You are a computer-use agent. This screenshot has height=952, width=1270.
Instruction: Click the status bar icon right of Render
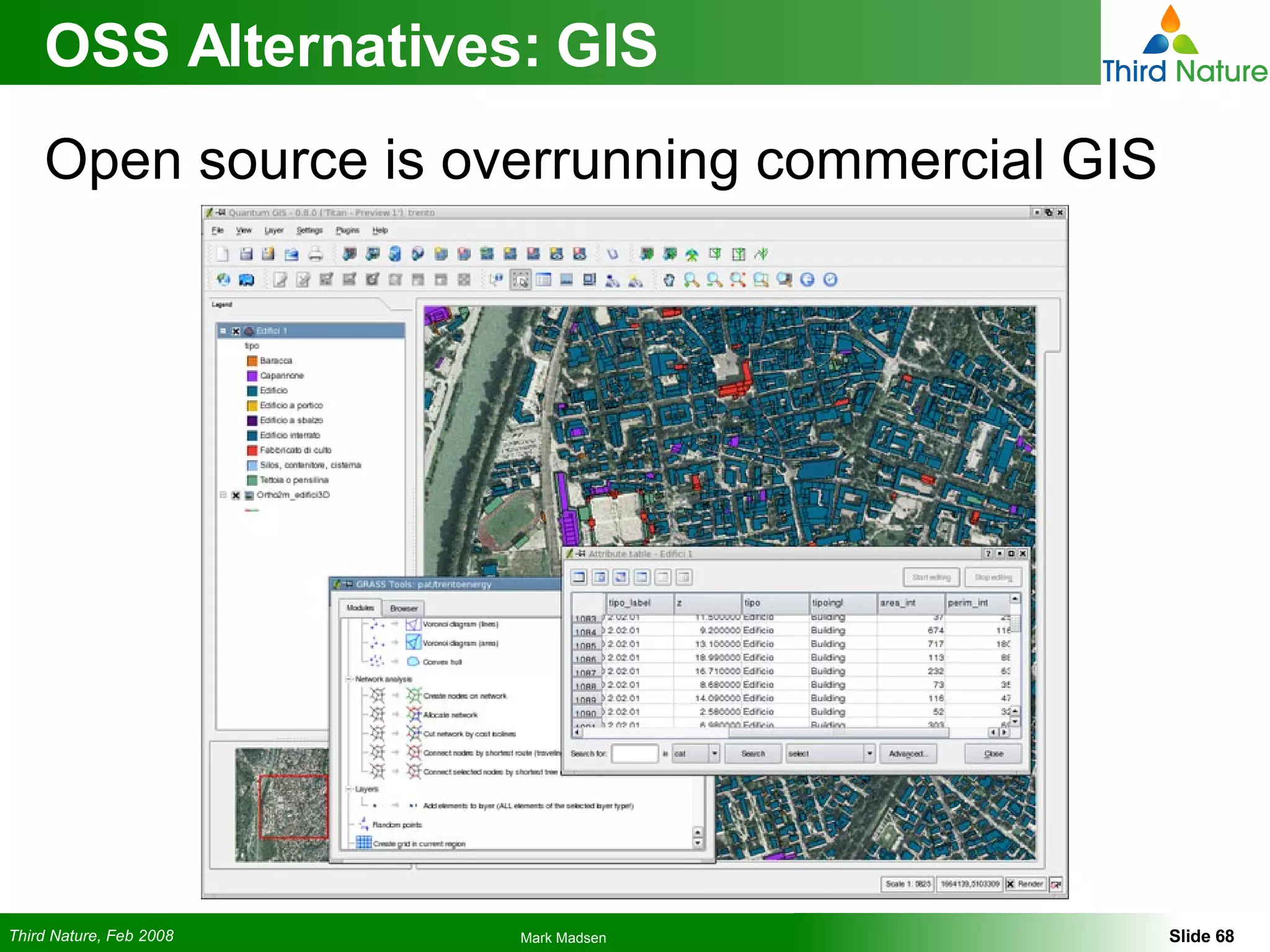1056,884
